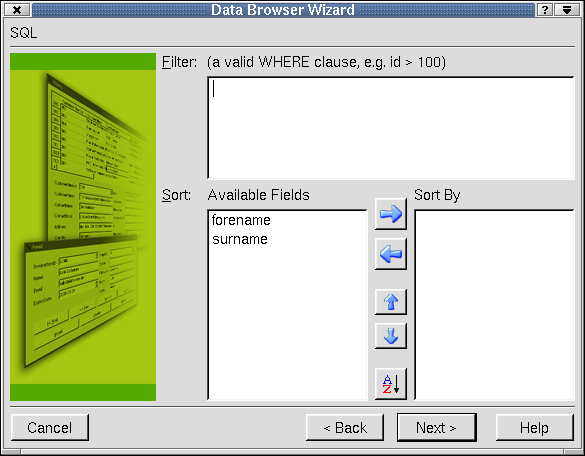
Task: Click the green wizard illustration image
Action: (x=83, y=227)
